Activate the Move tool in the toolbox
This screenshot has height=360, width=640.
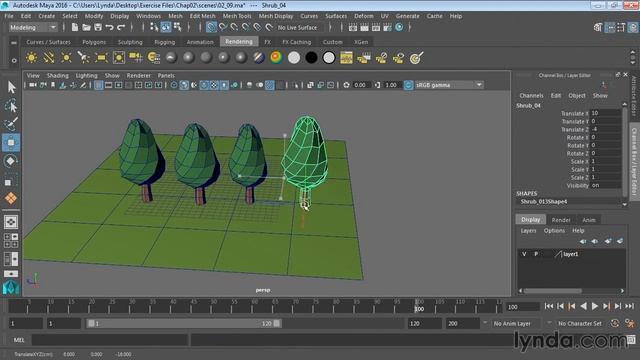click(x=11, y=142)
